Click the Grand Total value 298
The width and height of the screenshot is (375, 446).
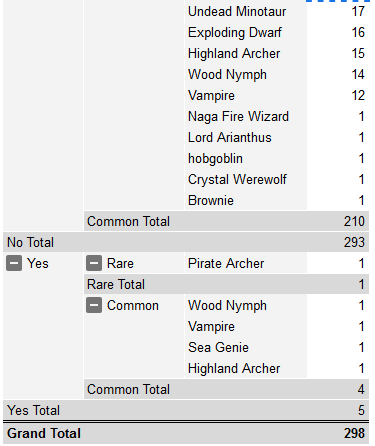[x=354, y=433]
